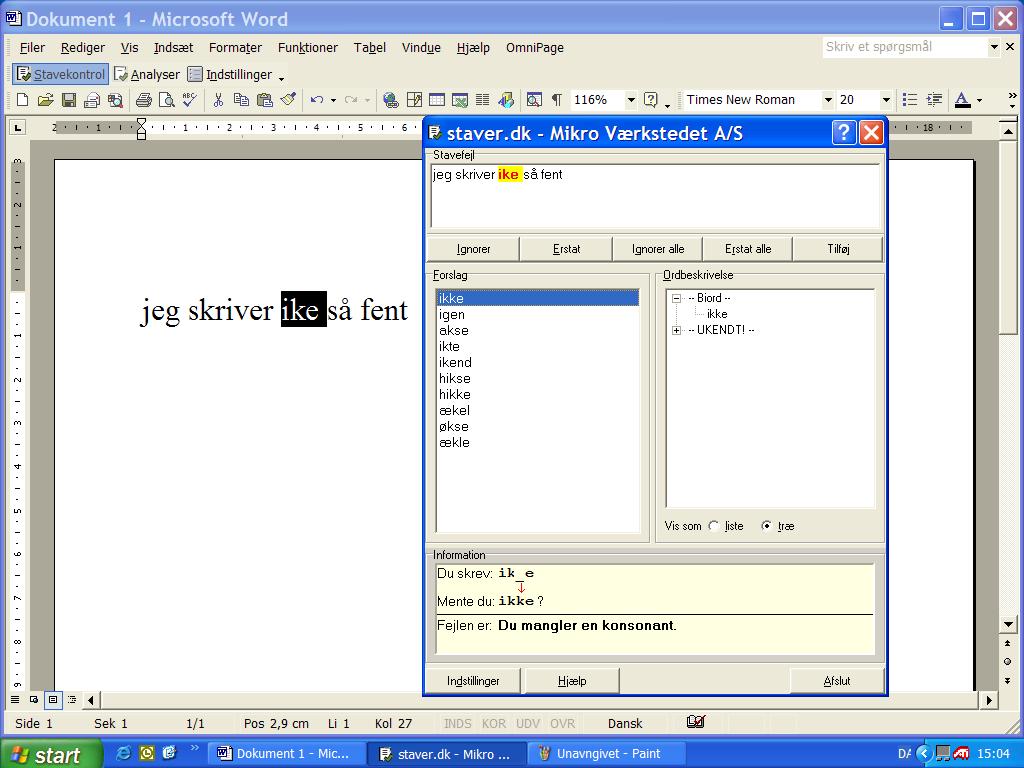This screenshot has height=768, width=1024.
Task: Open the Filer menu
Action: click(x=32, y=48)
